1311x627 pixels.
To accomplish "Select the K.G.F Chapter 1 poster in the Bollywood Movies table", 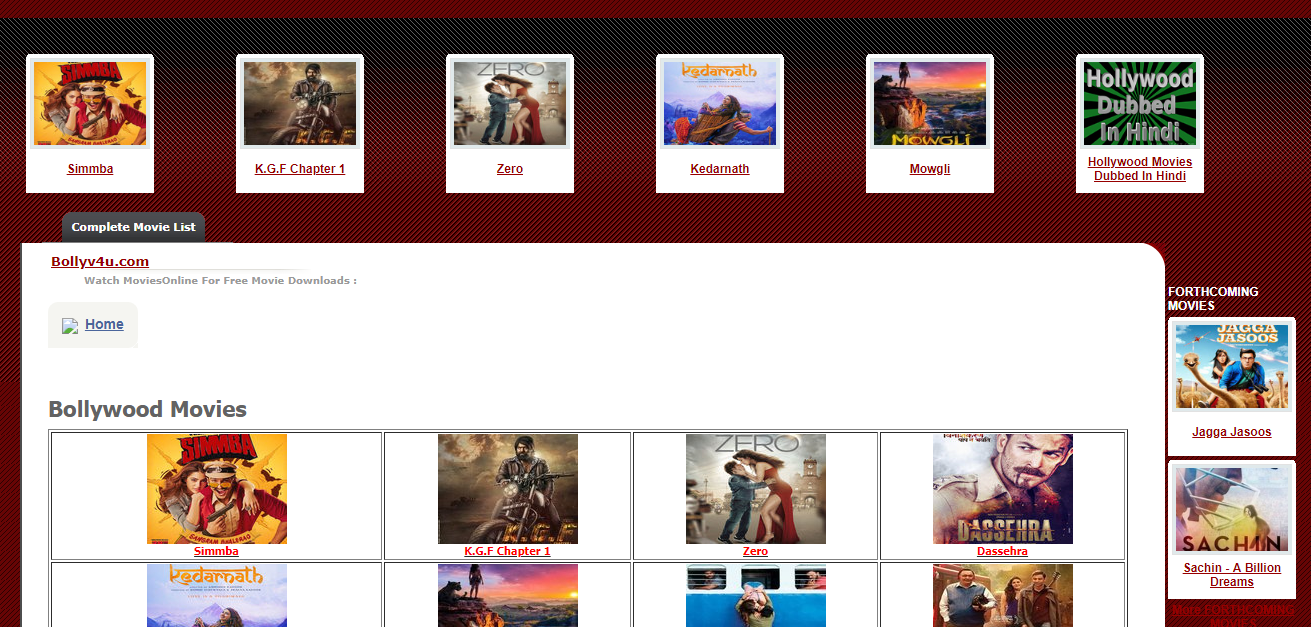I will coord(508,489).
